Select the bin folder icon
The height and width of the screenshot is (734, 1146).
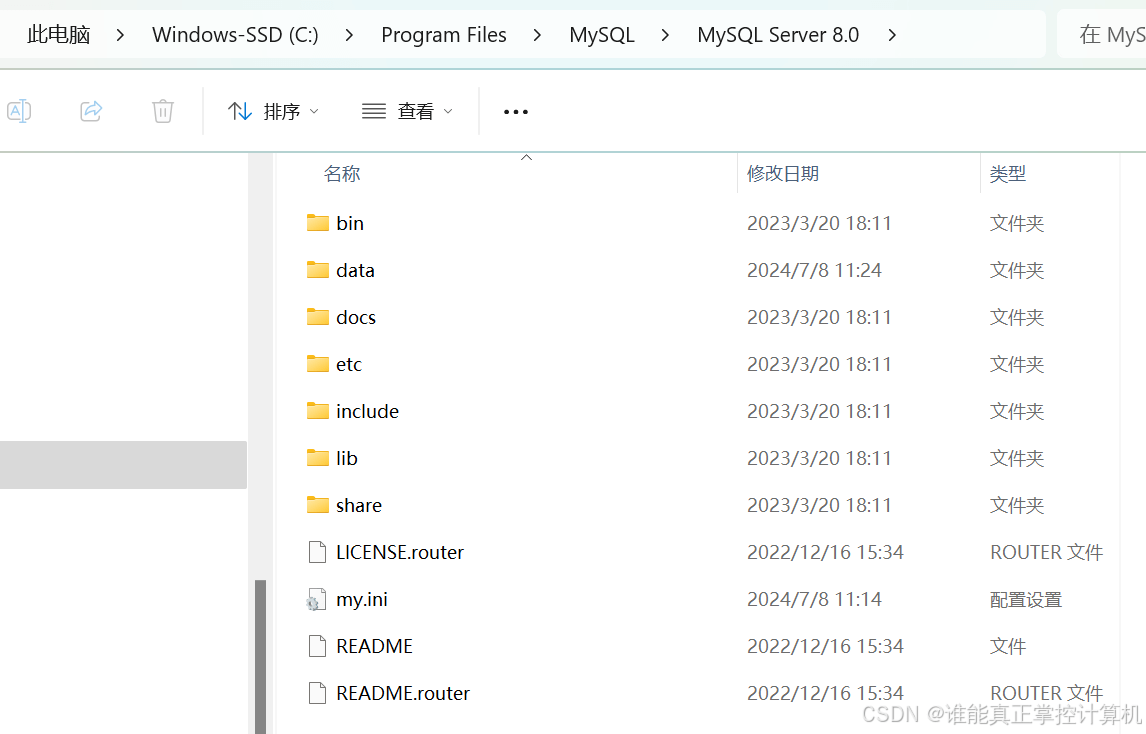tap(318, 223)
